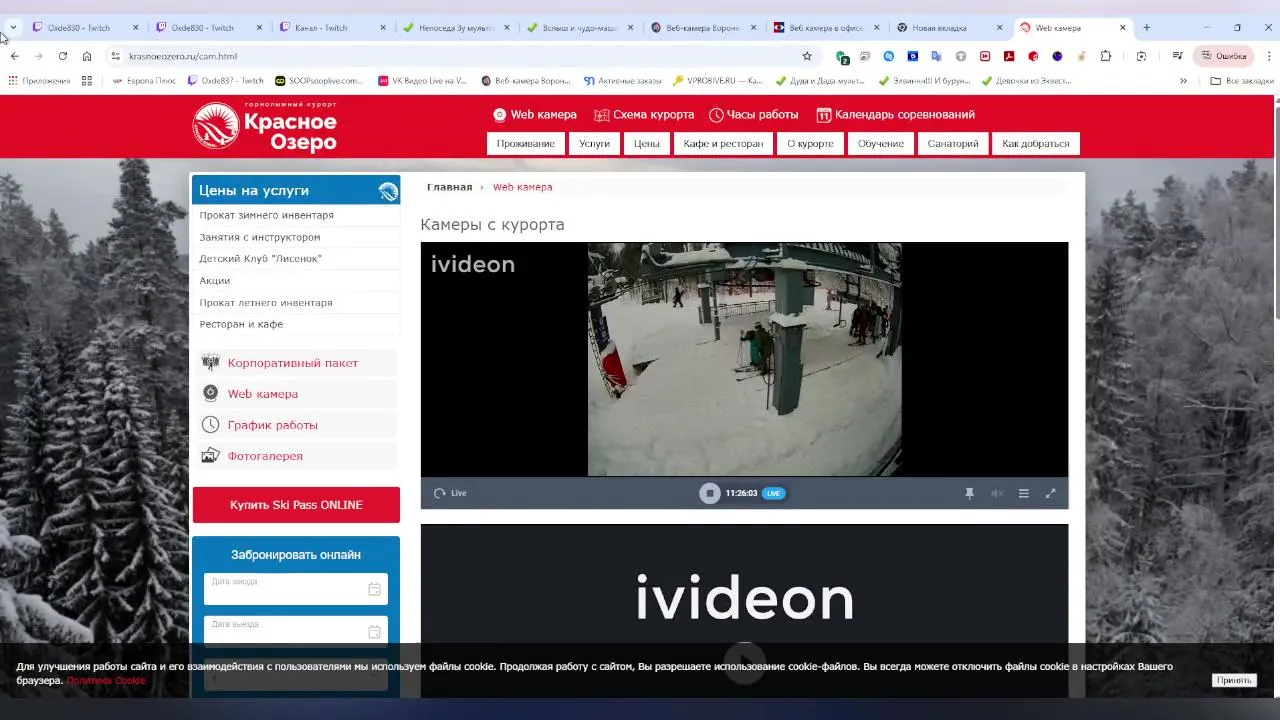This screenshot has height=720, width=1280.
Task: Click the address bar URL field
Action: coord(460,56)
